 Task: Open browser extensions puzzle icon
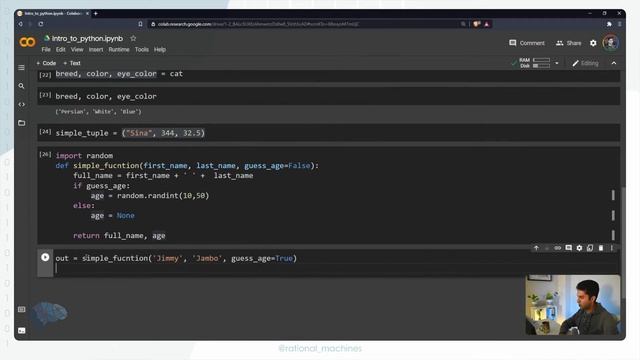click(x=609, y=24)
